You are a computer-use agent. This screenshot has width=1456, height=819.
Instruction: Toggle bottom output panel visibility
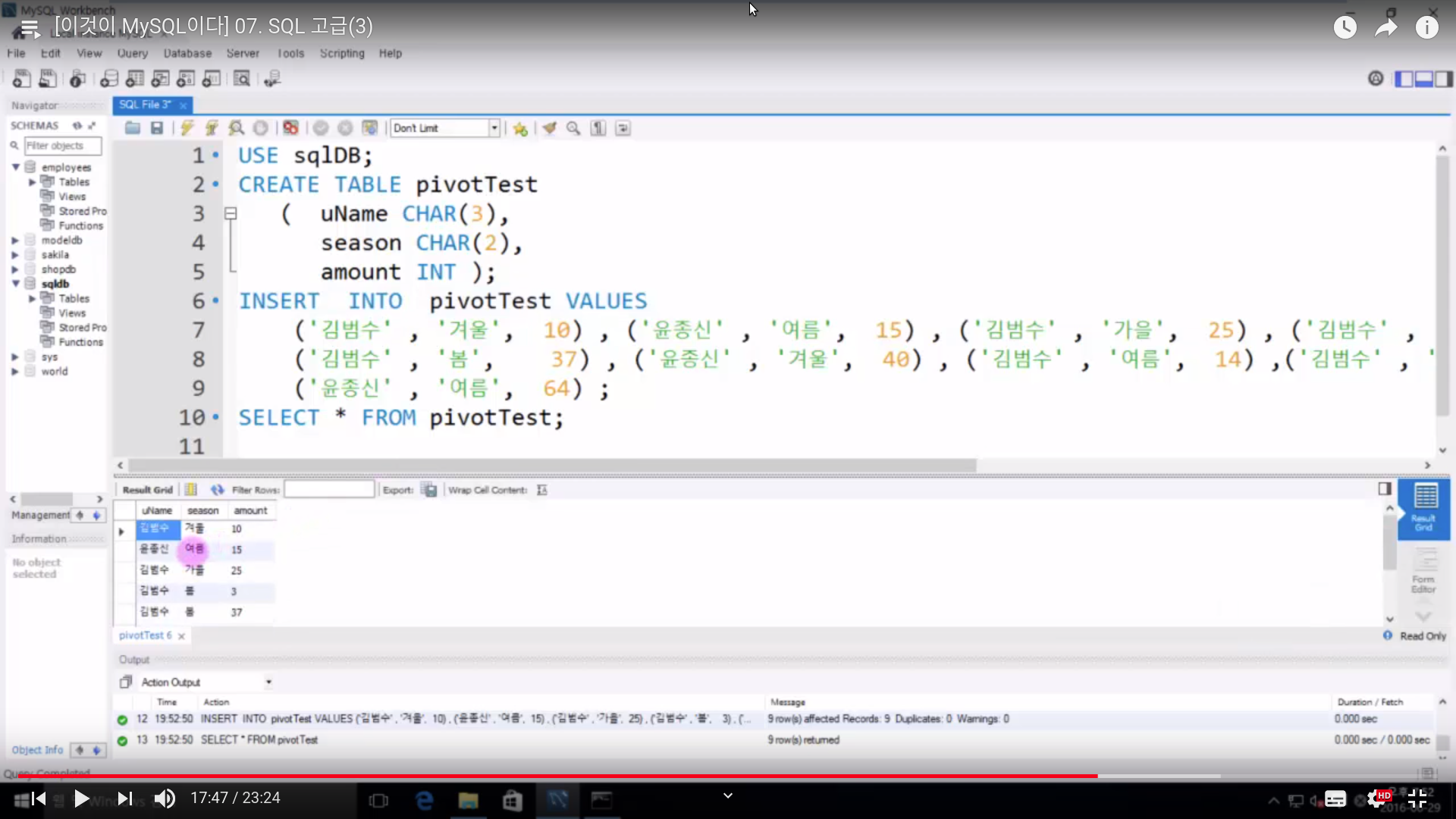pyautogui.click(x=1424, y=78)
